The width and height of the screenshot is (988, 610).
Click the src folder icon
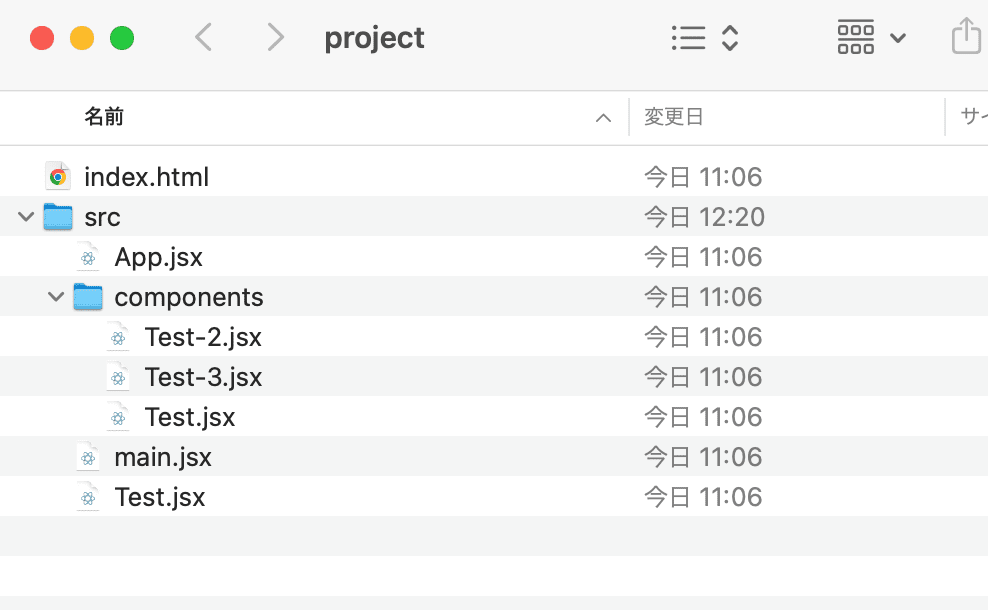58,217
